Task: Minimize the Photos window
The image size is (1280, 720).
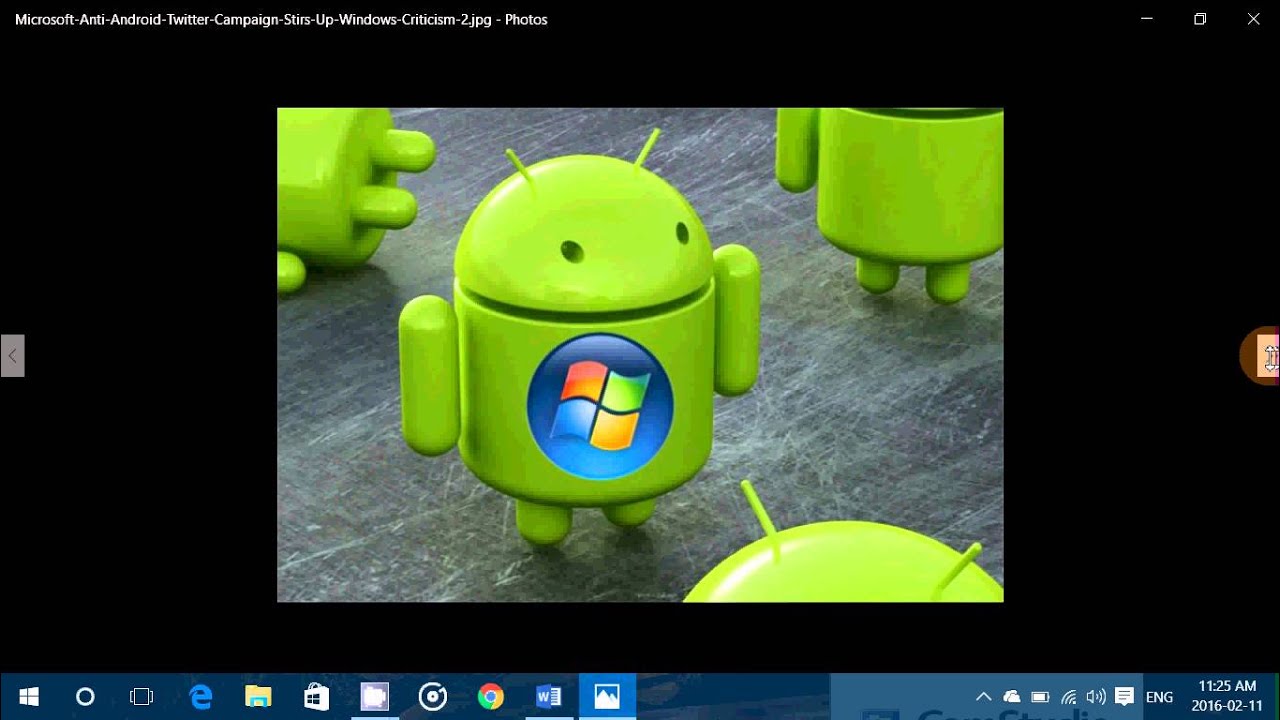Action: [x=1147, y=19]
